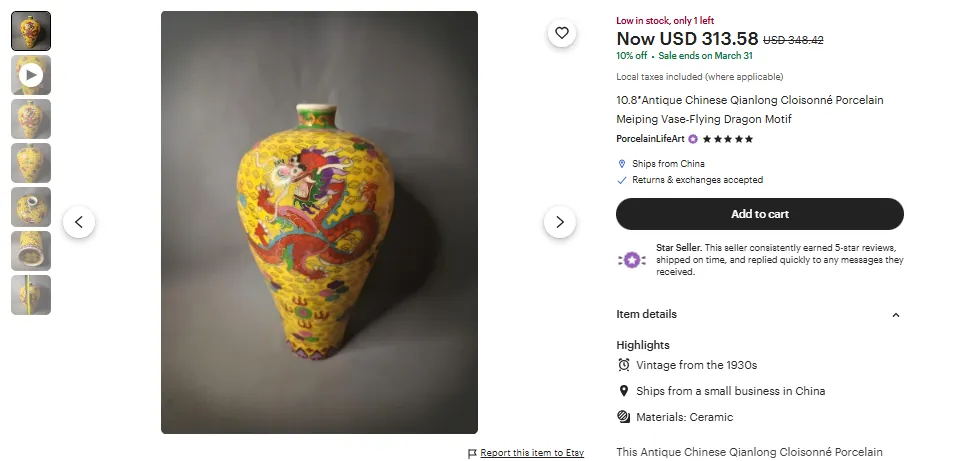Click the flag icon to report item
The height and width of the screenshot is (461, 963).
[x=473, y=454]
